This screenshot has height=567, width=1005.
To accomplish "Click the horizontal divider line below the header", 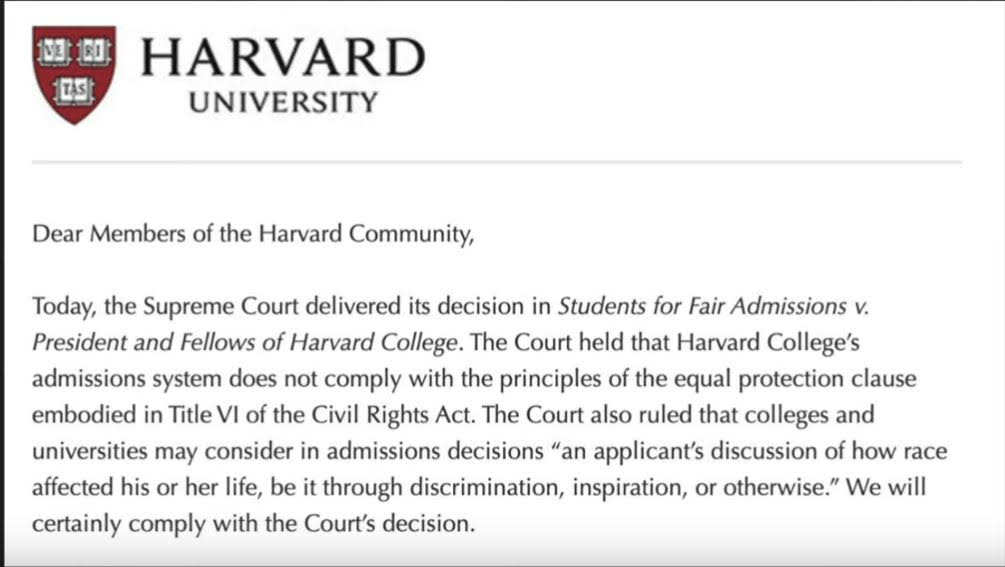I will [497, 163].
